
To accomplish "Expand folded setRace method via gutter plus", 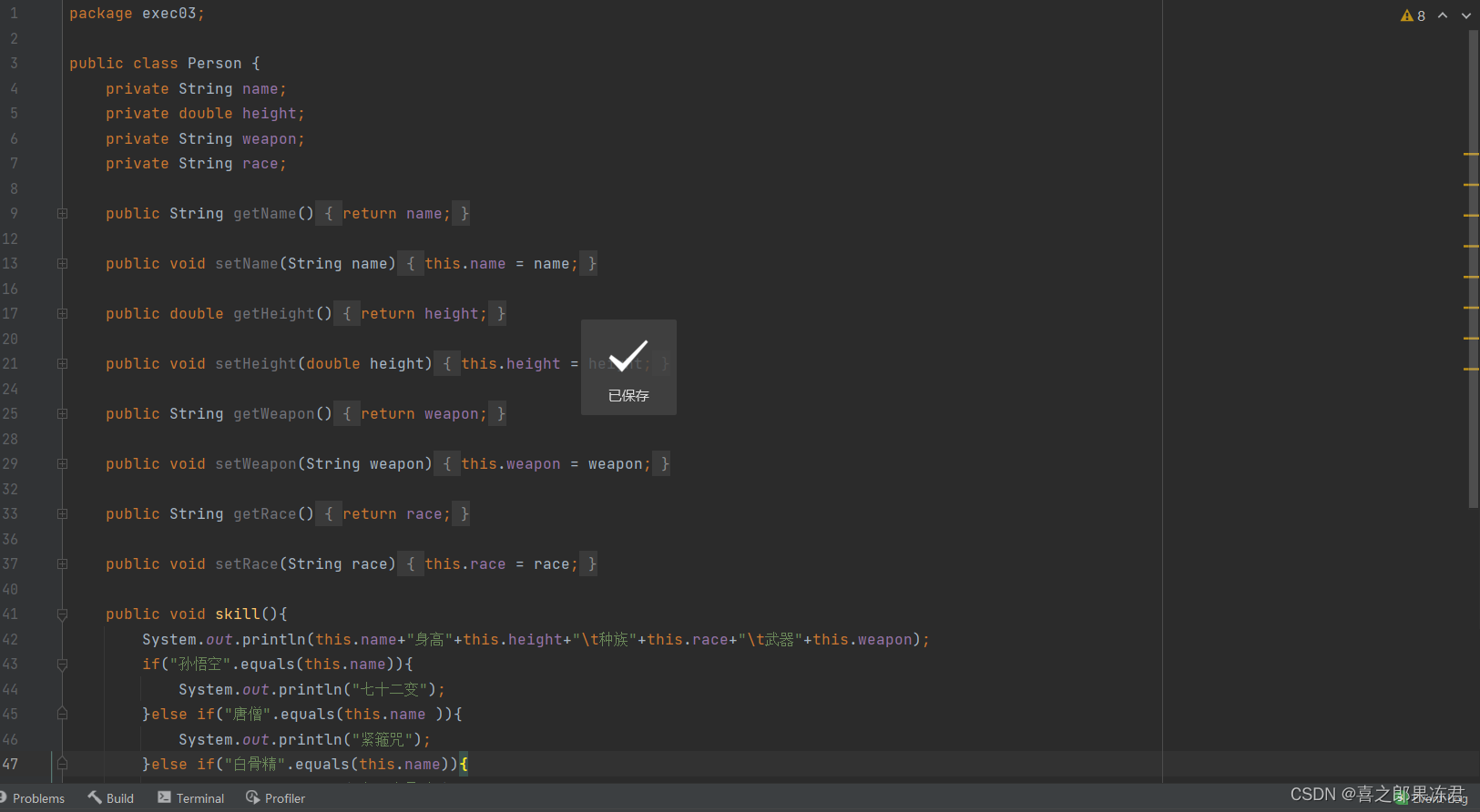I will (62, 564).
